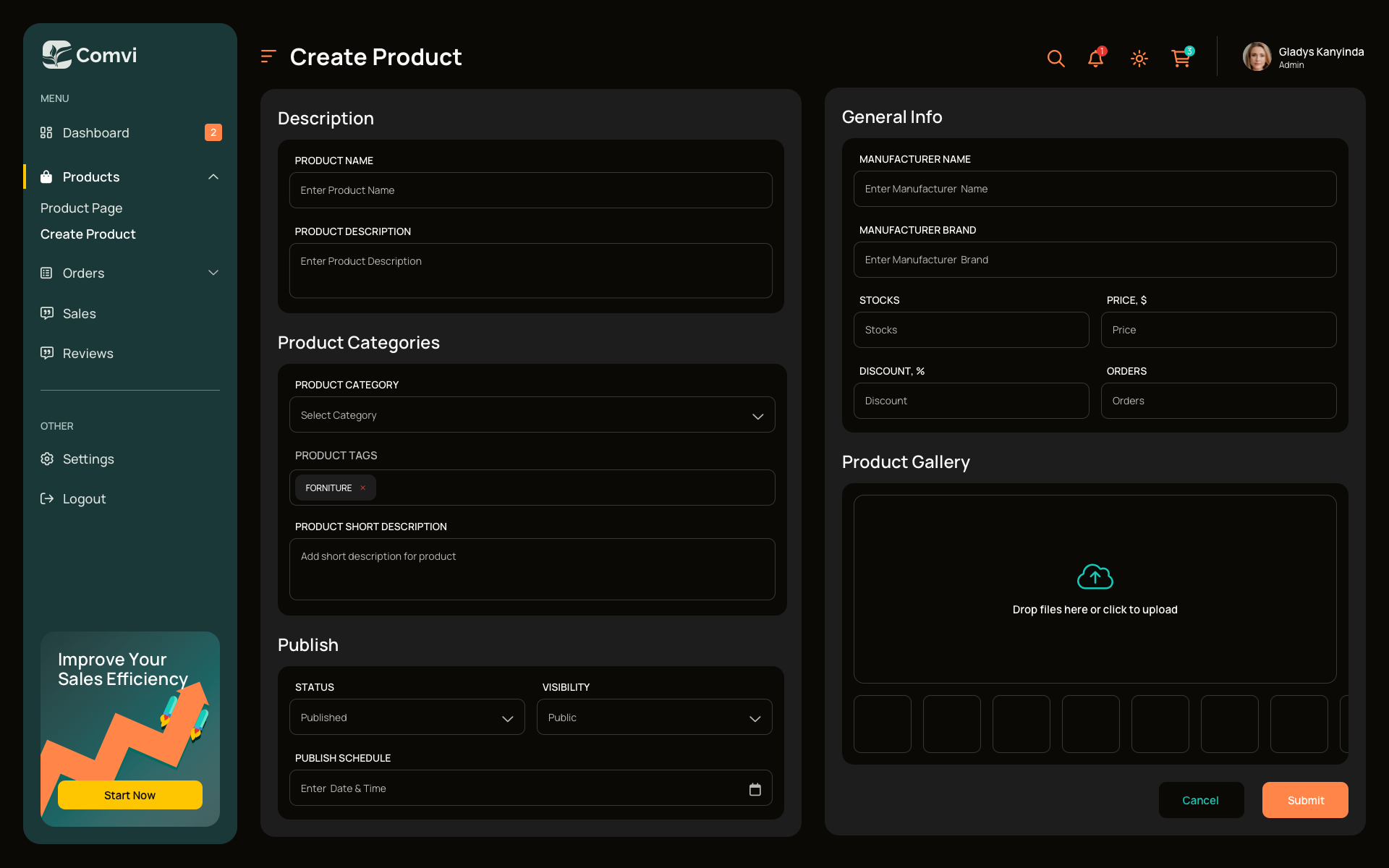The height and width of the screenshot is (868, 1389).
Task: Click Start Now in the sales banner
Action: coord(129,794)
